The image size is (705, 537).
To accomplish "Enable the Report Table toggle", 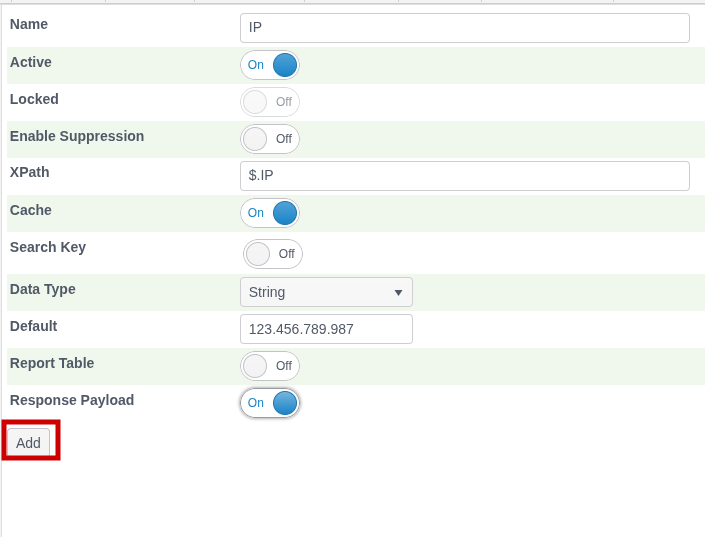I will 270,366.
